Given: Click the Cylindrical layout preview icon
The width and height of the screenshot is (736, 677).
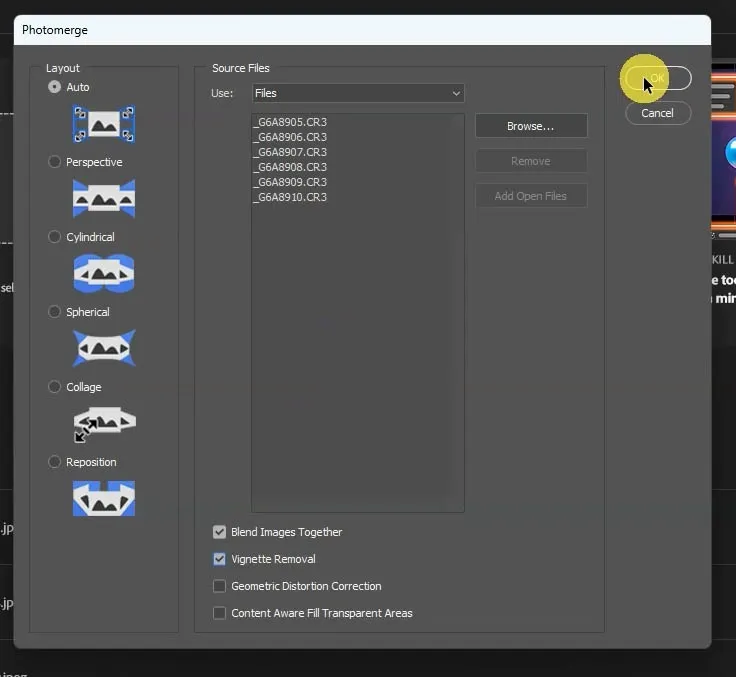Looking at the screenshot, I should [104, 274].
